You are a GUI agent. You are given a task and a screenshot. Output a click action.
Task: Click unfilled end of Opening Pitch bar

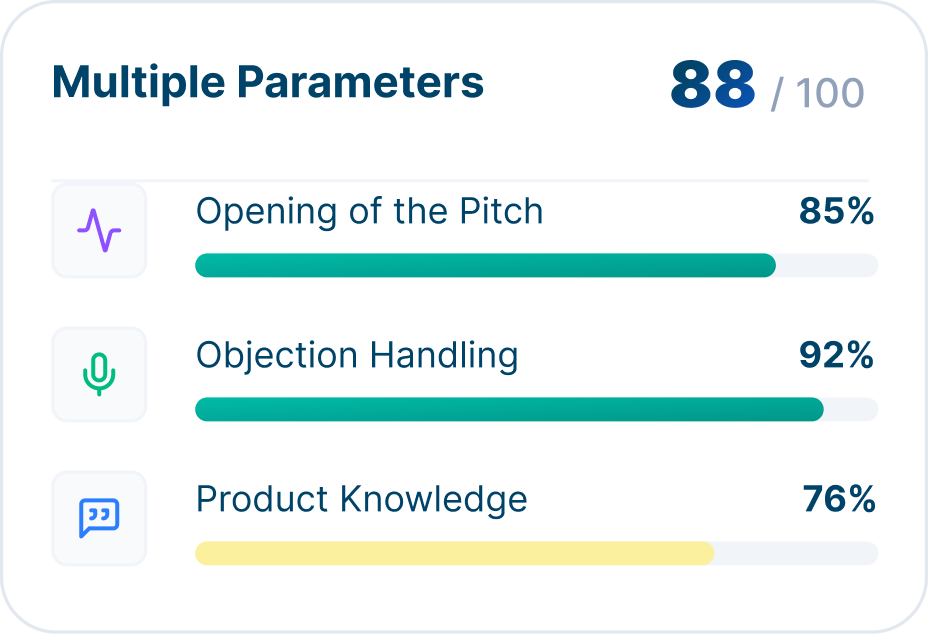[x=827, y=265]
